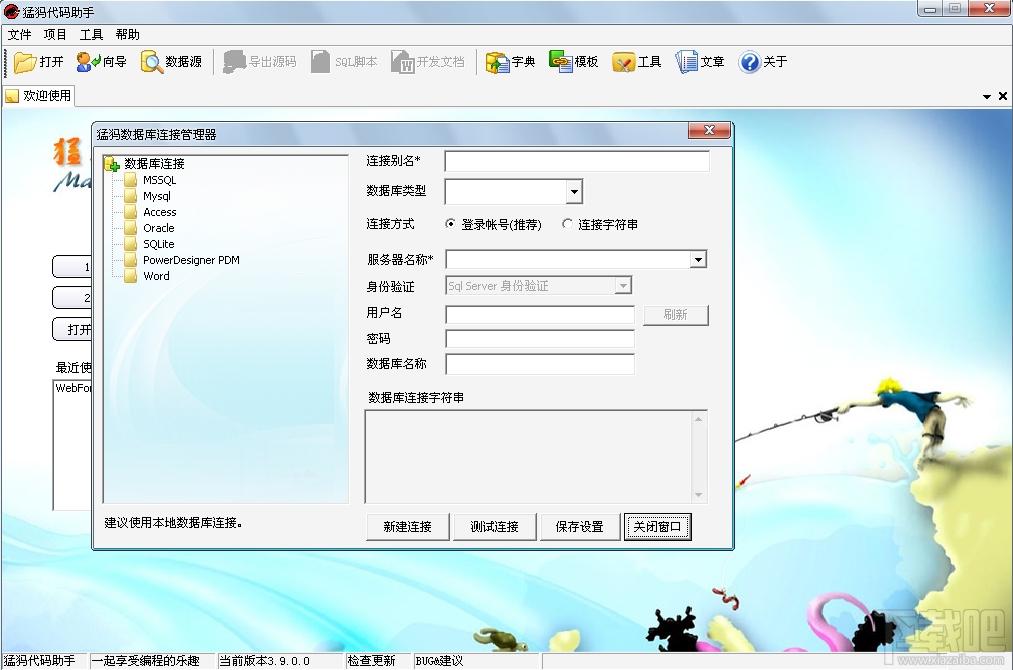Click the 新建连接 button
This screenshot has width=1013, height=670.
[407, 527]
